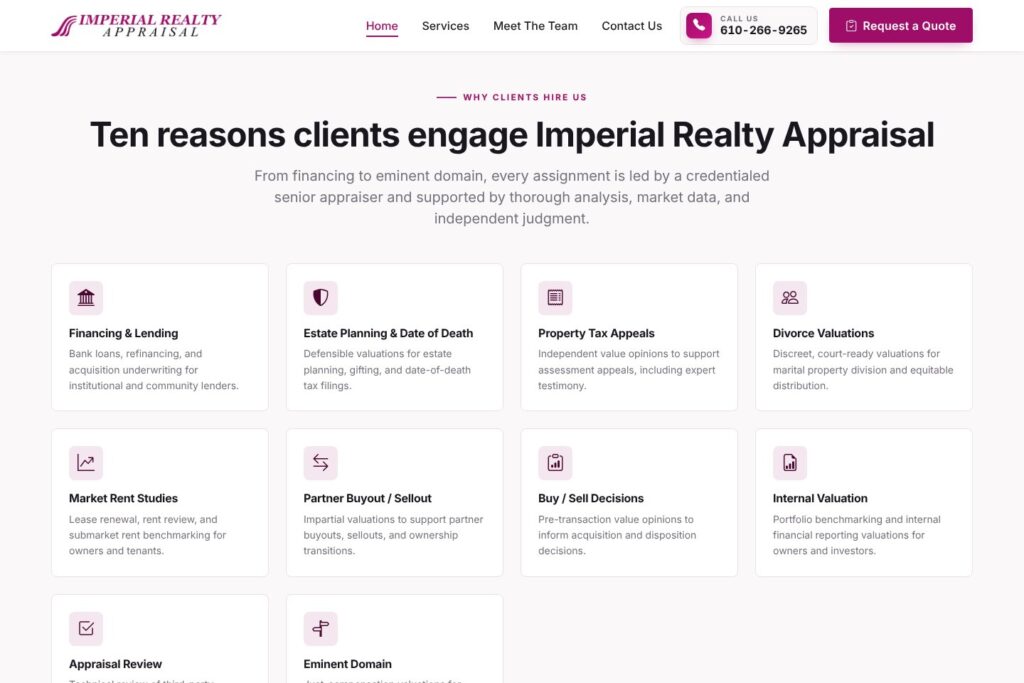
Task: Click the document icon for Property Tax Appeals
Action: [x=555, y=298]
